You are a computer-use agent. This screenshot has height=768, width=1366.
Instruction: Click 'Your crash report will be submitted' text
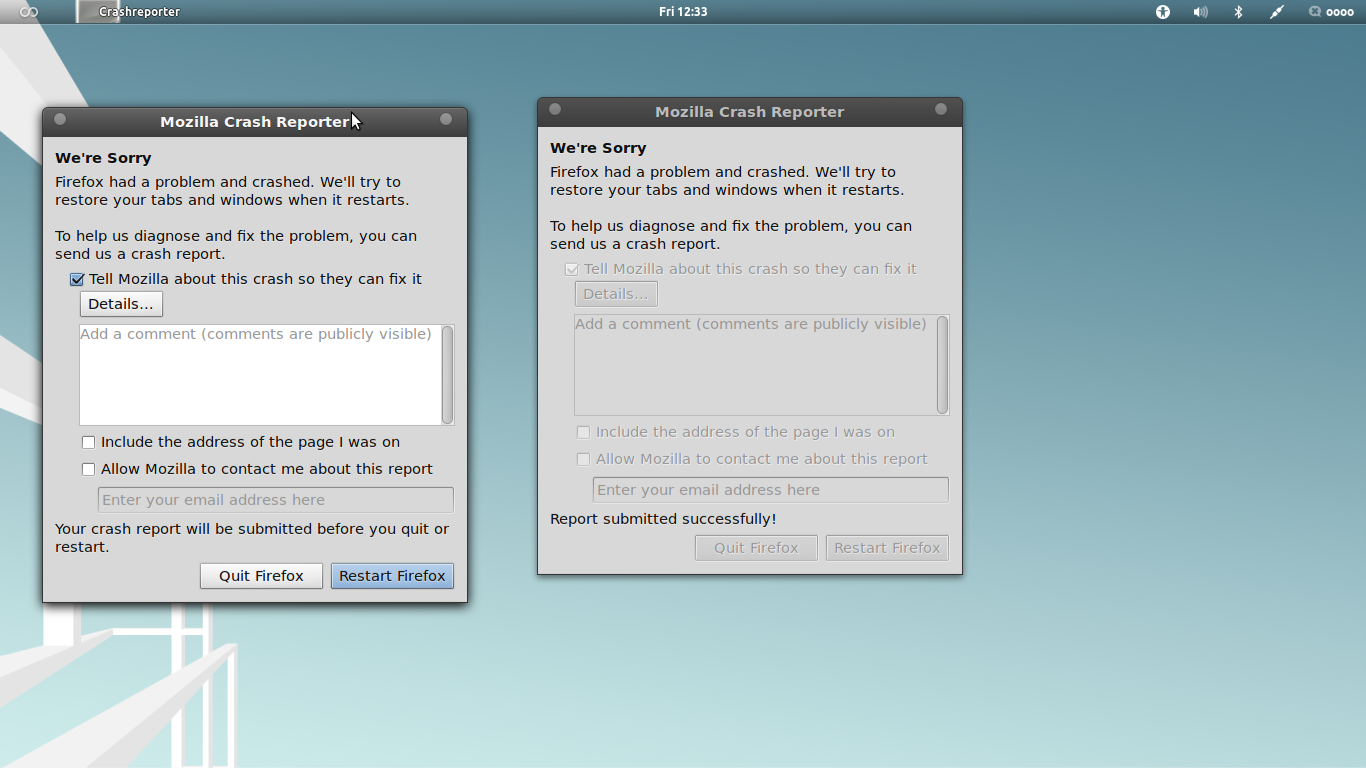tap(252, 538)
